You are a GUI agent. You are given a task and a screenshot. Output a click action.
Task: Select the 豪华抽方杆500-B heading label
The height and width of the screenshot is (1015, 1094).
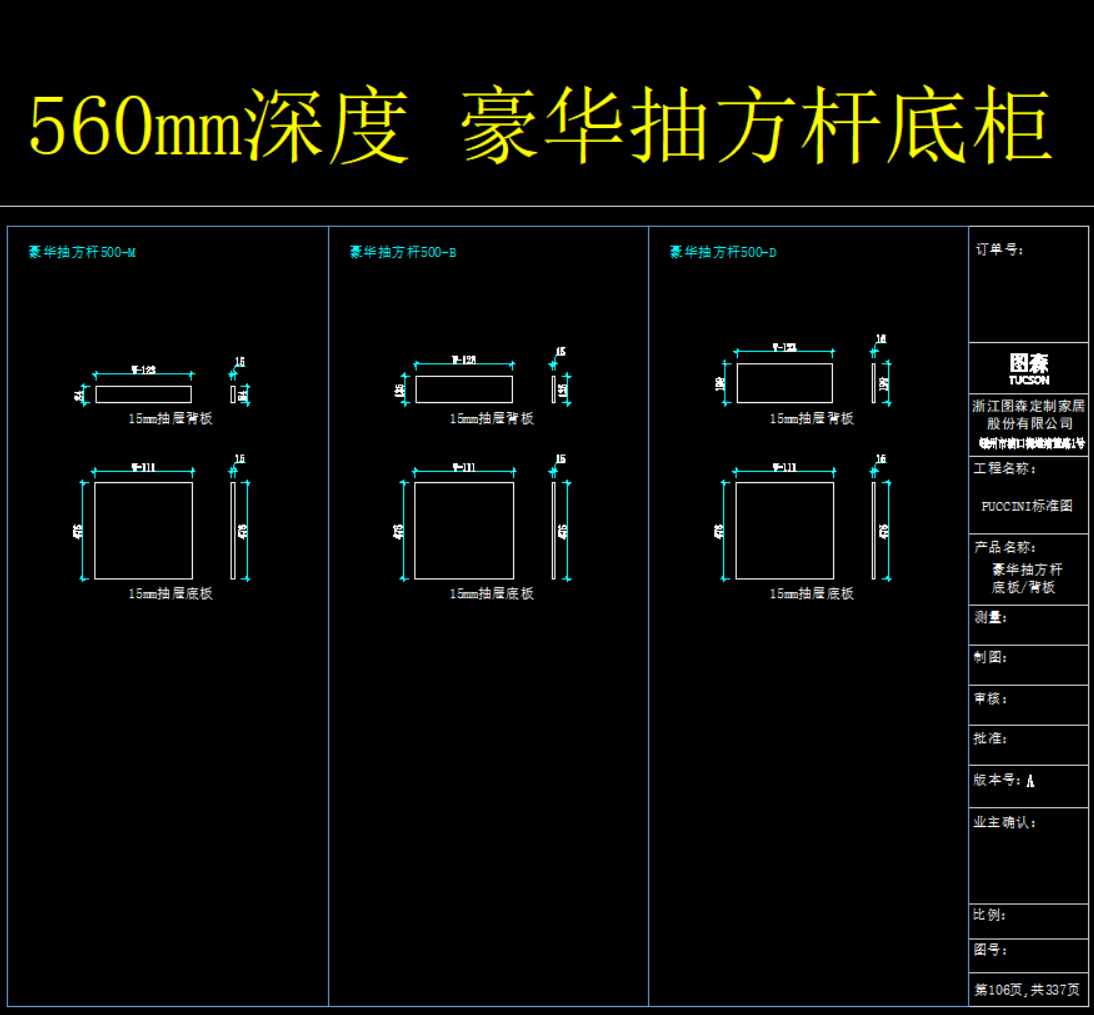403,252
